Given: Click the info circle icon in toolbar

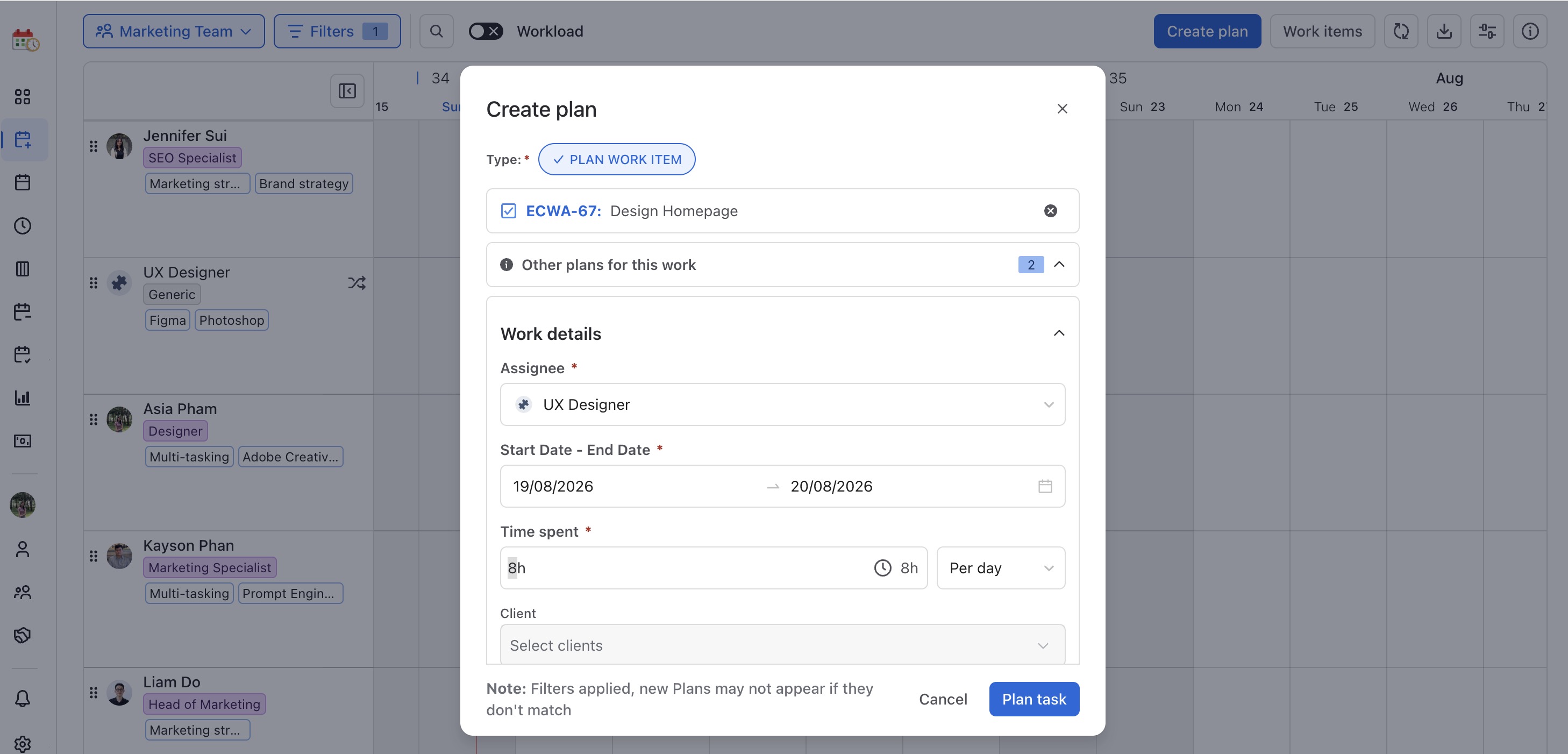Looking at the screenshot, I should pyautogui.click(x=1530, y=31).
